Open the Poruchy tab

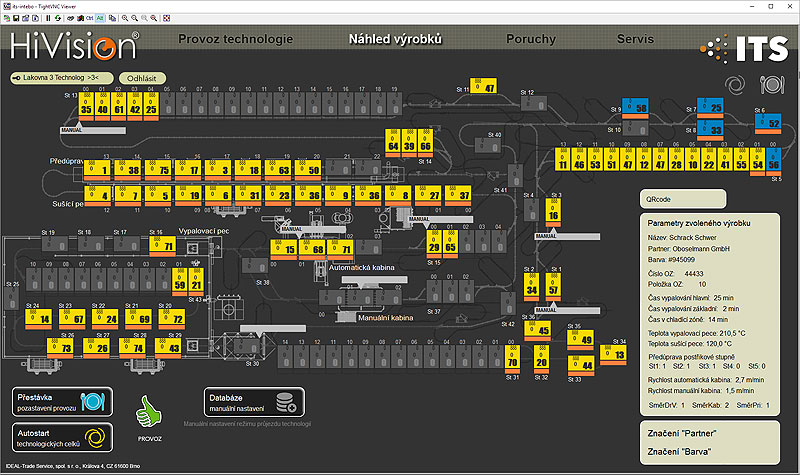[531, 40]
